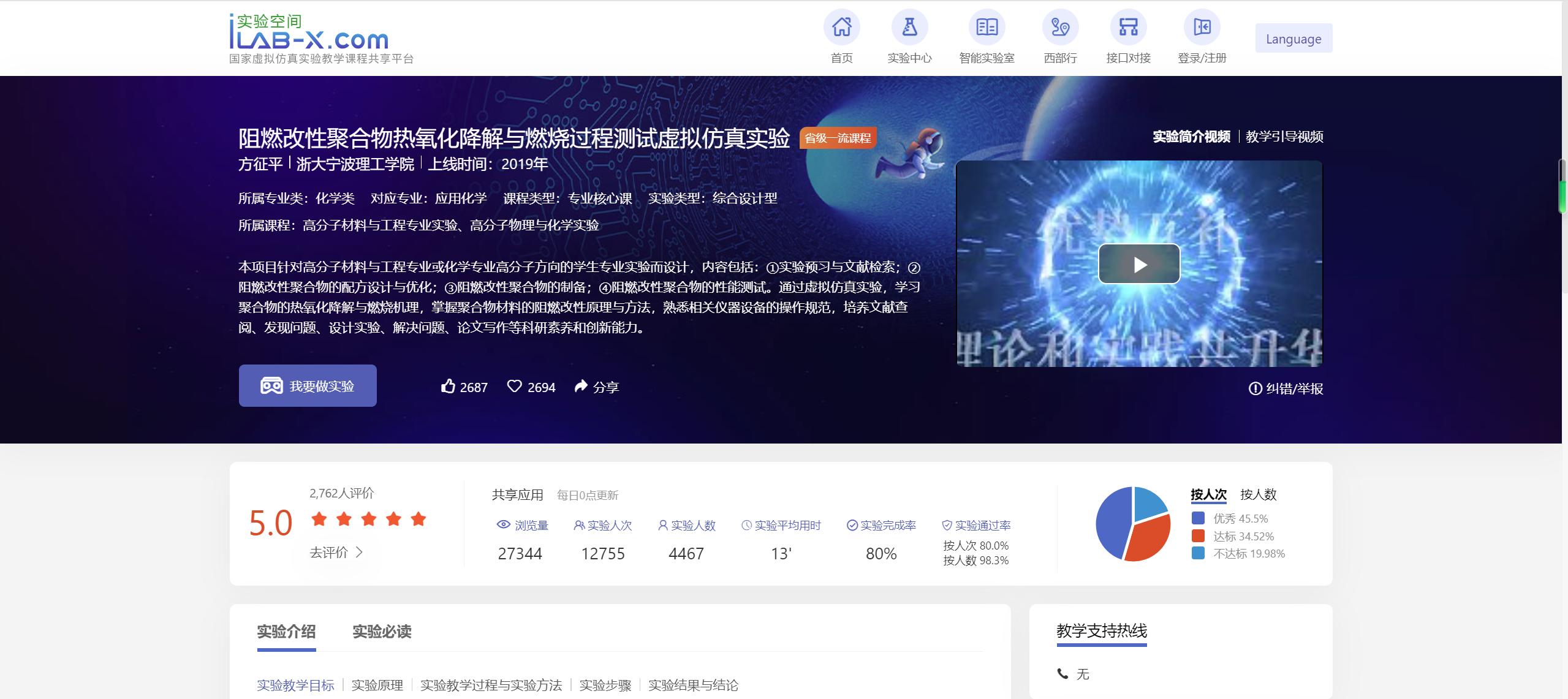This screenshot has width=1568, height=699.
Task: Switch pie chart to 按人数
Action: (x=1258, y=494)
